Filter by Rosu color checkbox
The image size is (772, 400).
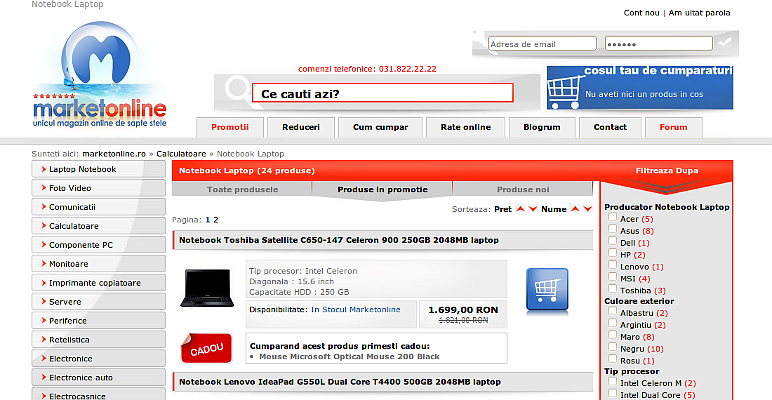point(612,359)
